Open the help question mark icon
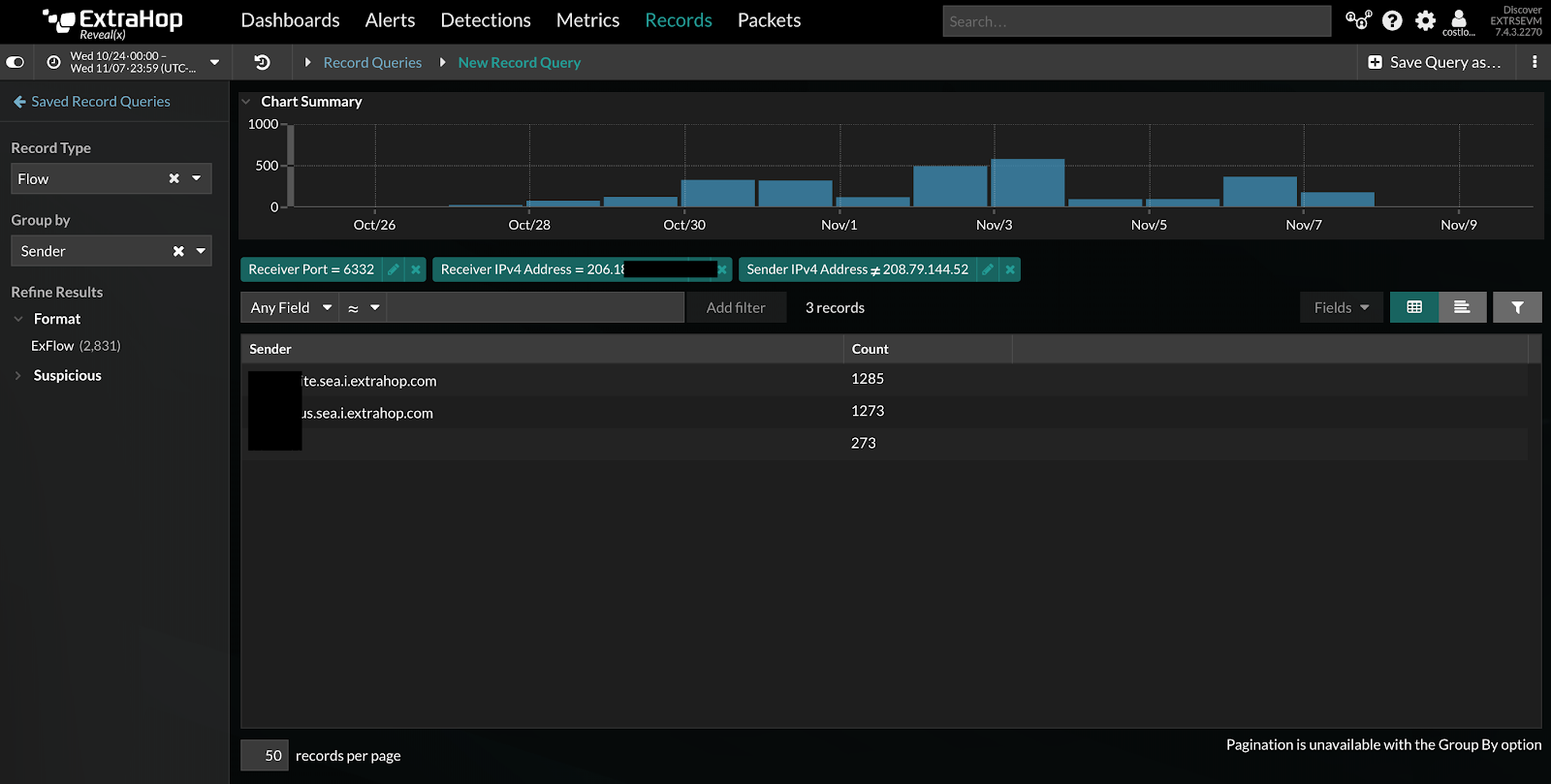This screenshot has width=1551, height=784. click(1392, 20)
